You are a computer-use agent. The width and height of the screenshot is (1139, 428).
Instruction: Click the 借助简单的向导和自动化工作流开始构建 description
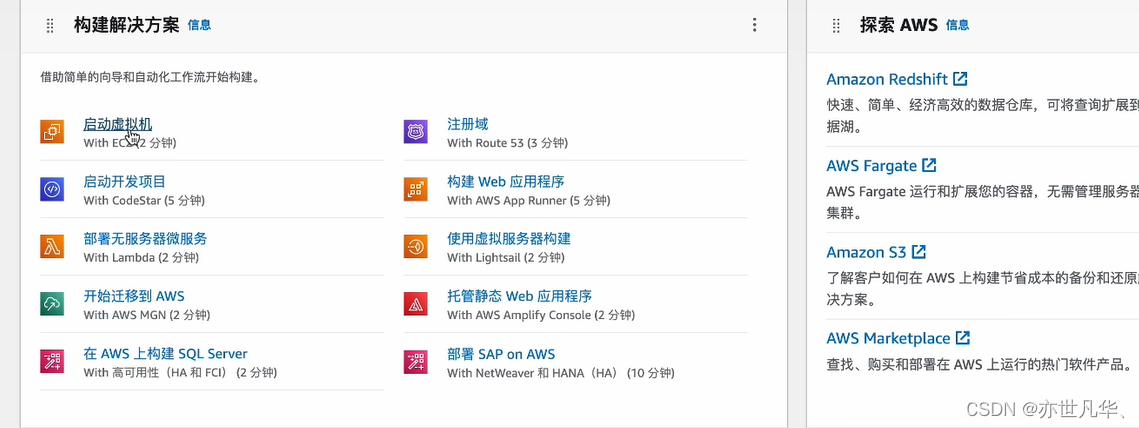(x=150, y=77)
